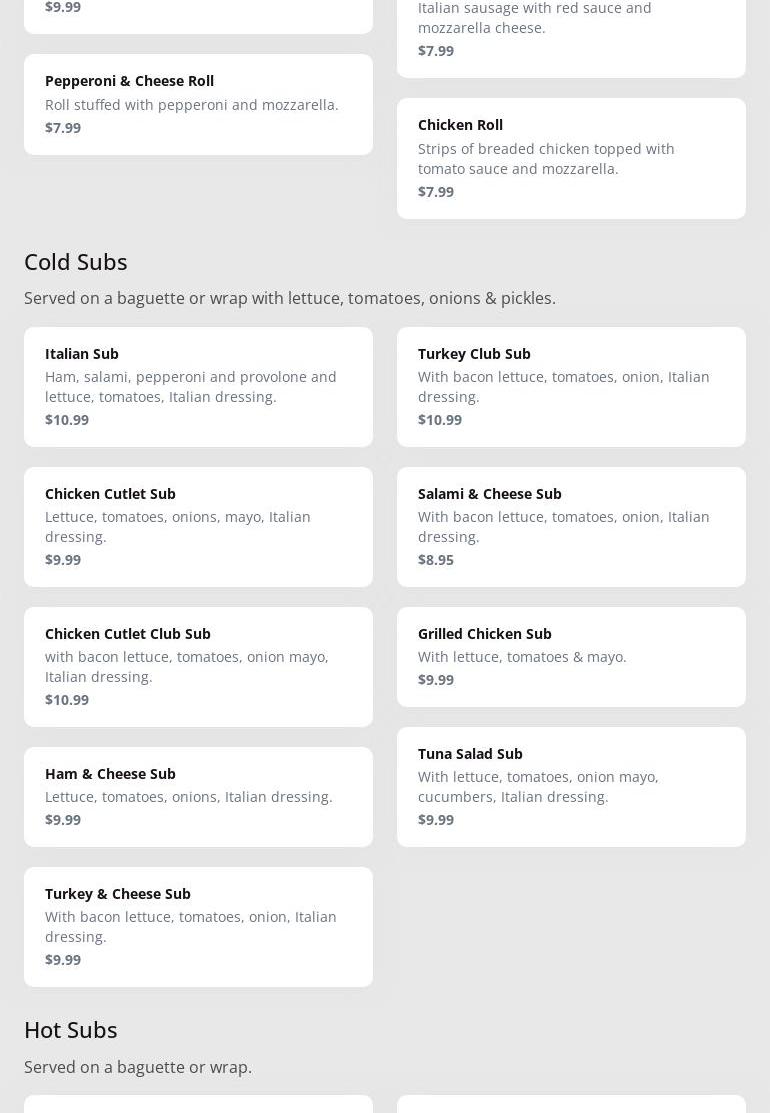Click the Hot Subs section heading
Viewport: 770px width, 1113px height.
coord(71,1029)
